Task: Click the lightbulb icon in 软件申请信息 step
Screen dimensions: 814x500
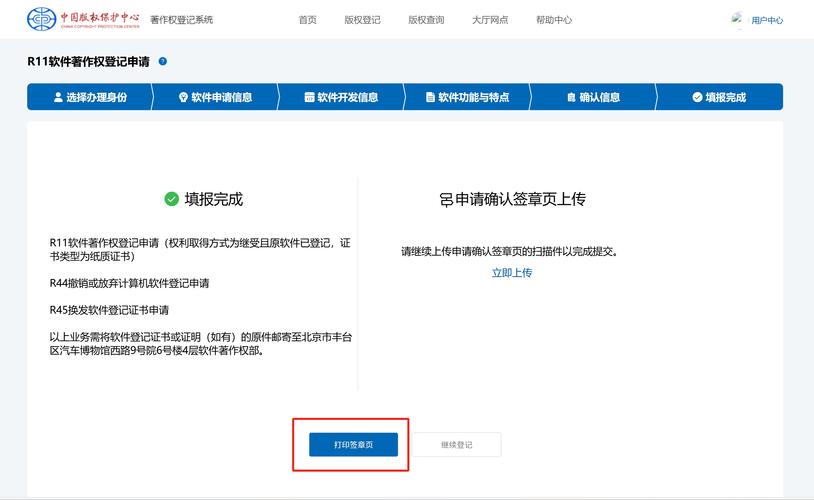Action: click(183, 97)
